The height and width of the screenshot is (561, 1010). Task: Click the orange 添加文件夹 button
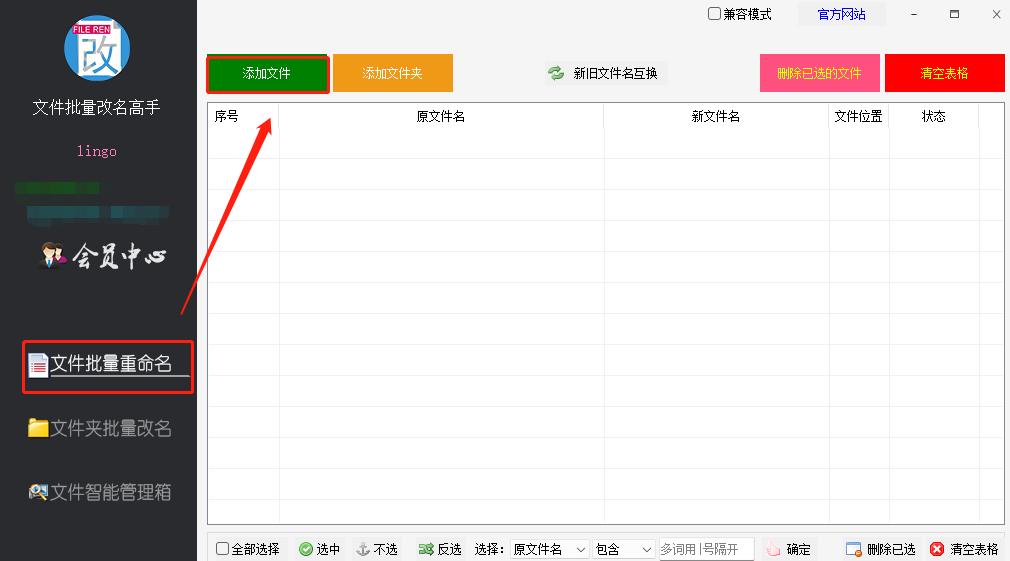tap(392, 73)
